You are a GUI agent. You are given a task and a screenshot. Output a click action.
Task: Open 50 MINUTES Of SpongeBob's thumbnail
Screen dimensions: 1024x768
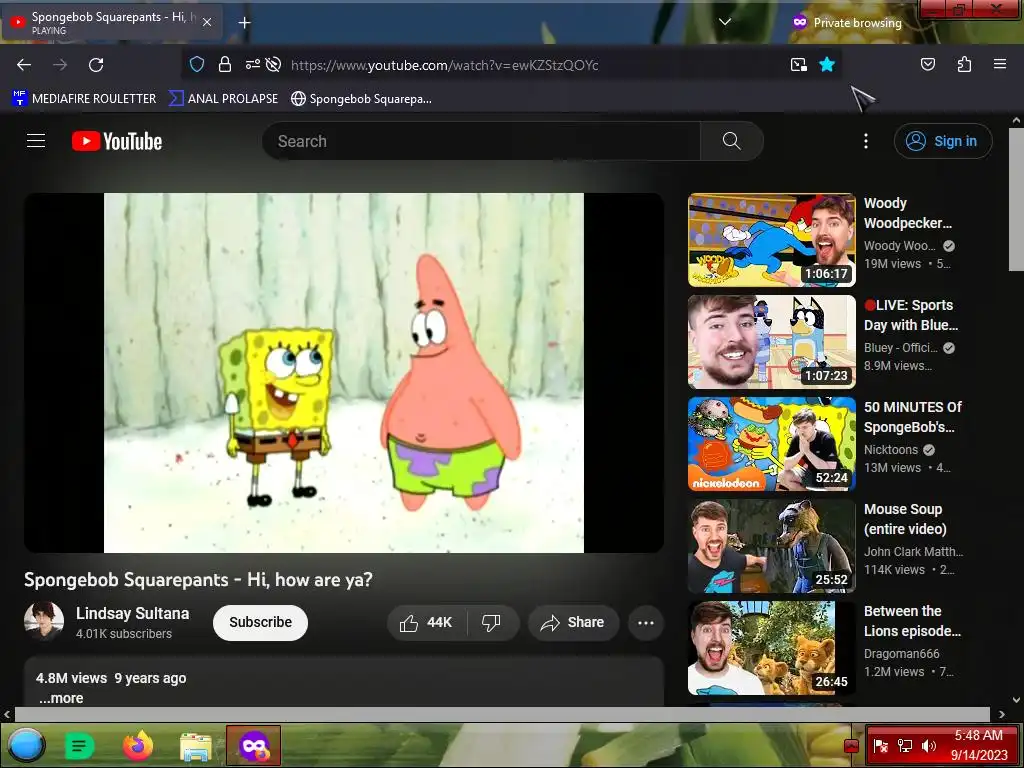pyautogui.click(x=771, y=443)
